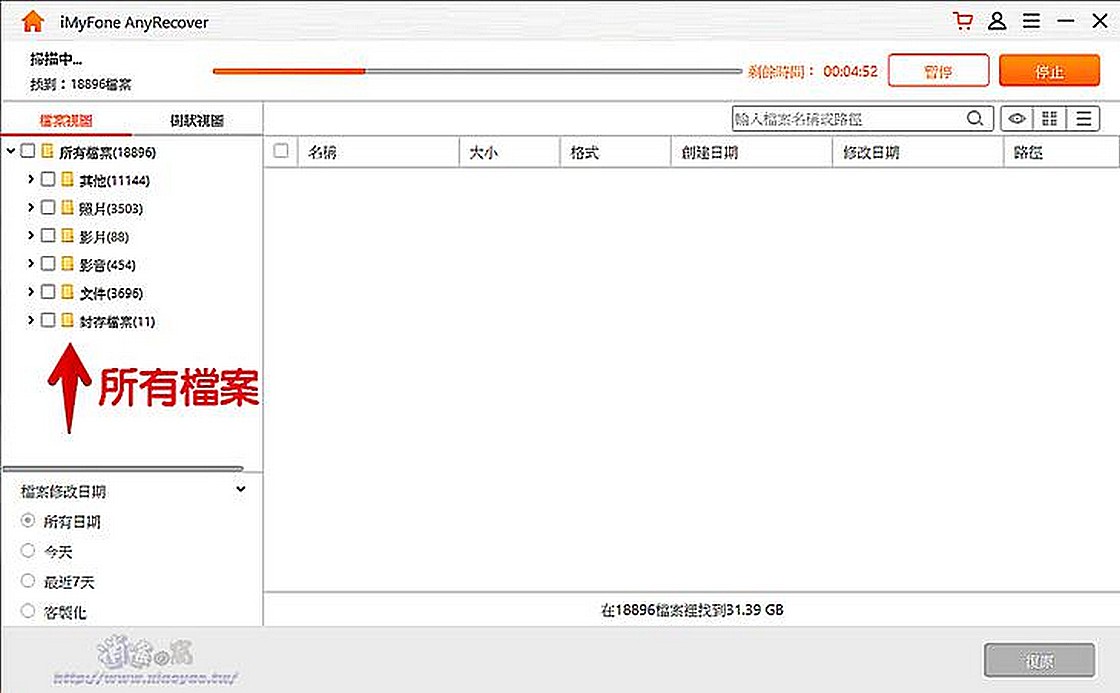Screen dimensions: 1120x693
Task: Select the 其他(11144) tree label
Action: tap(115, 181)
